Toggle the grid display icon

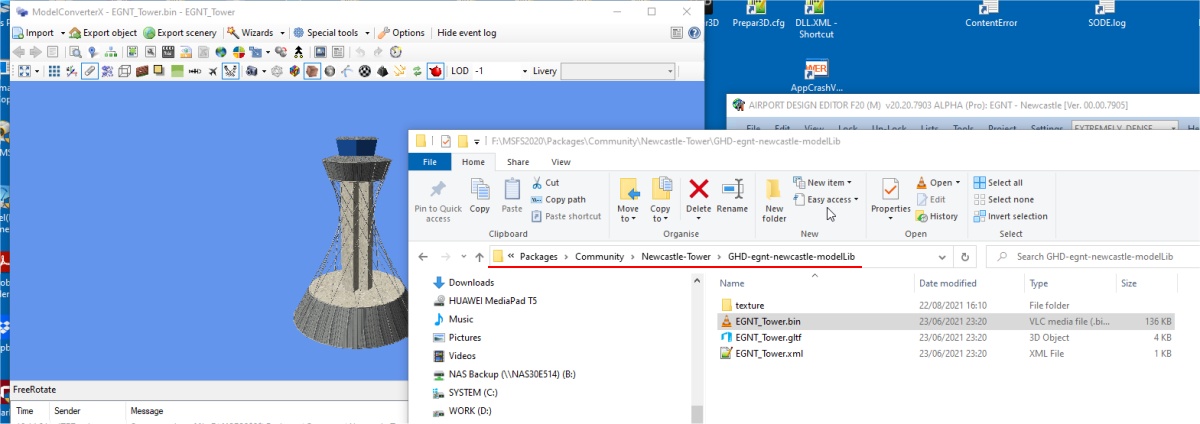pyautogui.click(x=54, y=71)
